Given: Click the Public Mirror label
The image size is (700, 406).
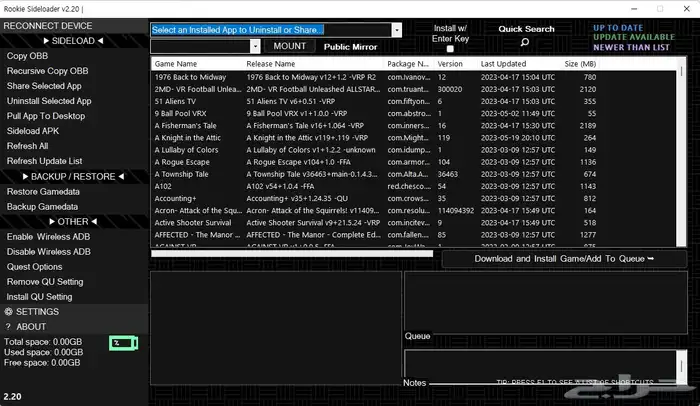Looking at the screenshot, I should point(350,47).
